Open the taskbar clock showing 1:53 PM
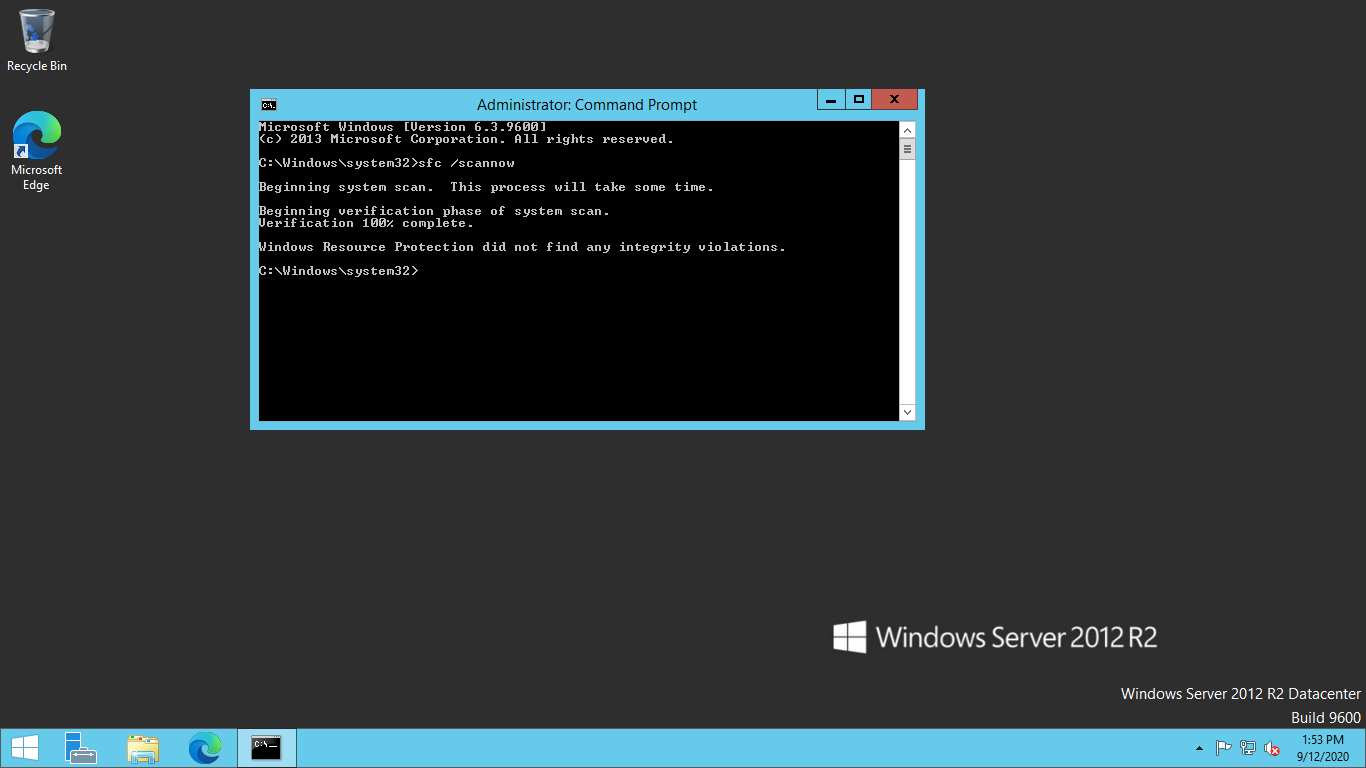1366x768 pixels. point(1323,748)
